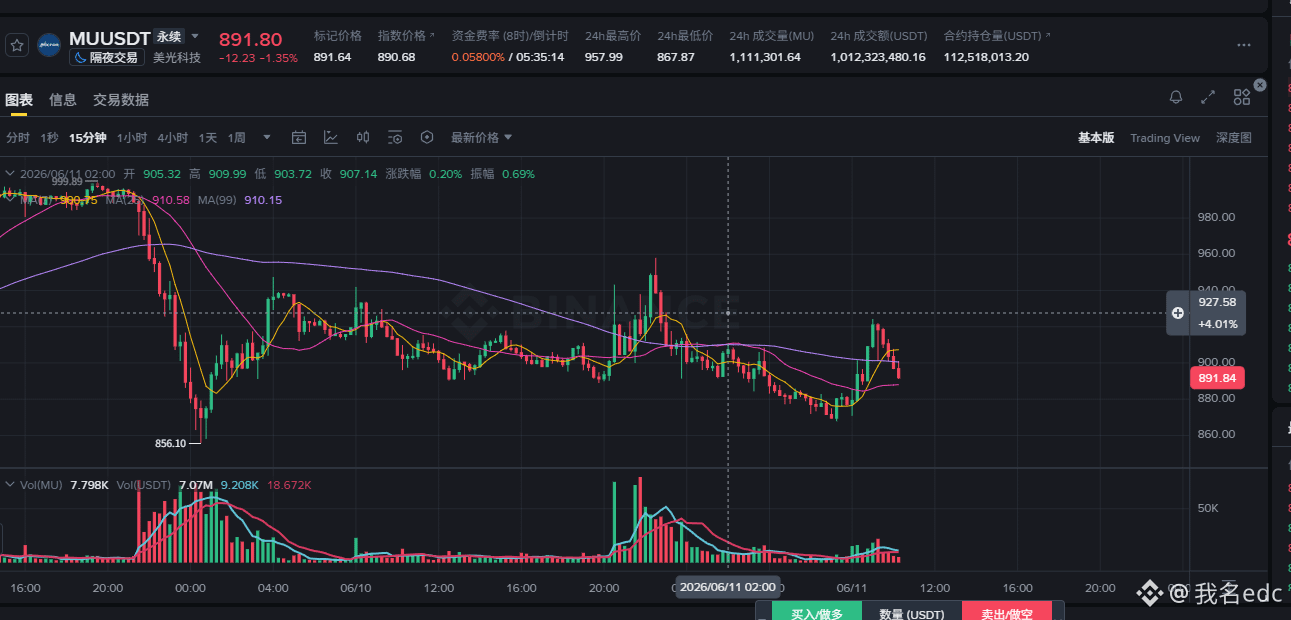Image resolution: width=1291 pixels, height=620 pixels.
Task: Click the 卖出/做空 sell short button
Action: [x=1007, y=612]
